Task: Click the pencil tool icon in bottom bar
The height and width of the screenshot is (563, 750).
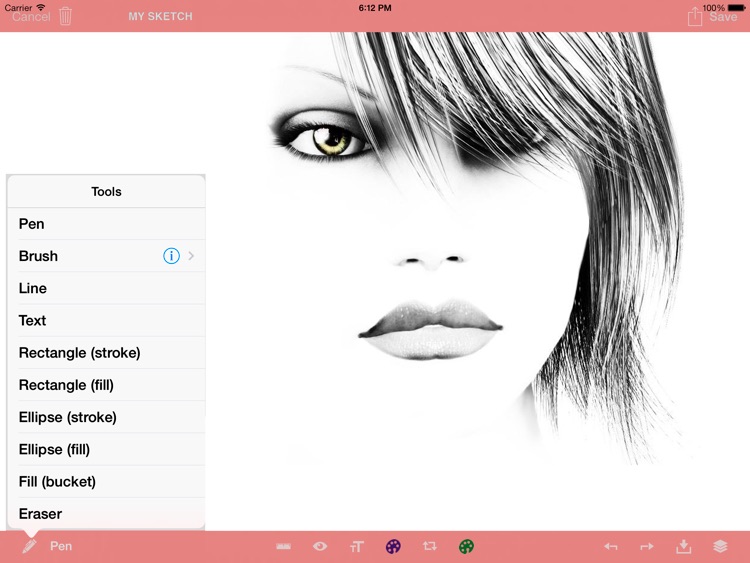Action: pyautogui.click(x=29, y=546)
